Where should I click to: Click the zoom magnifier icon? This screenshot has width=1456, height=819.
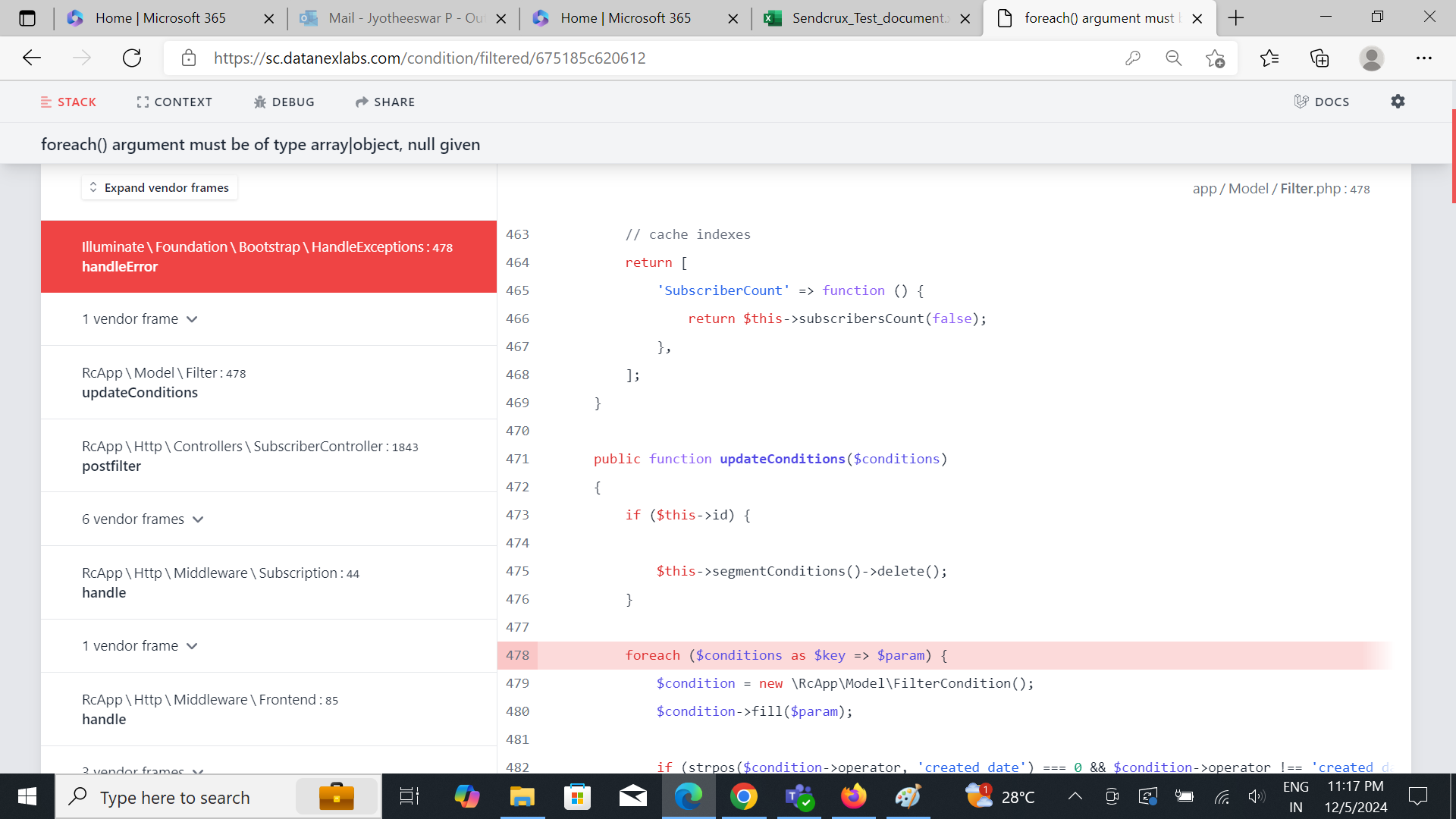1174,58
